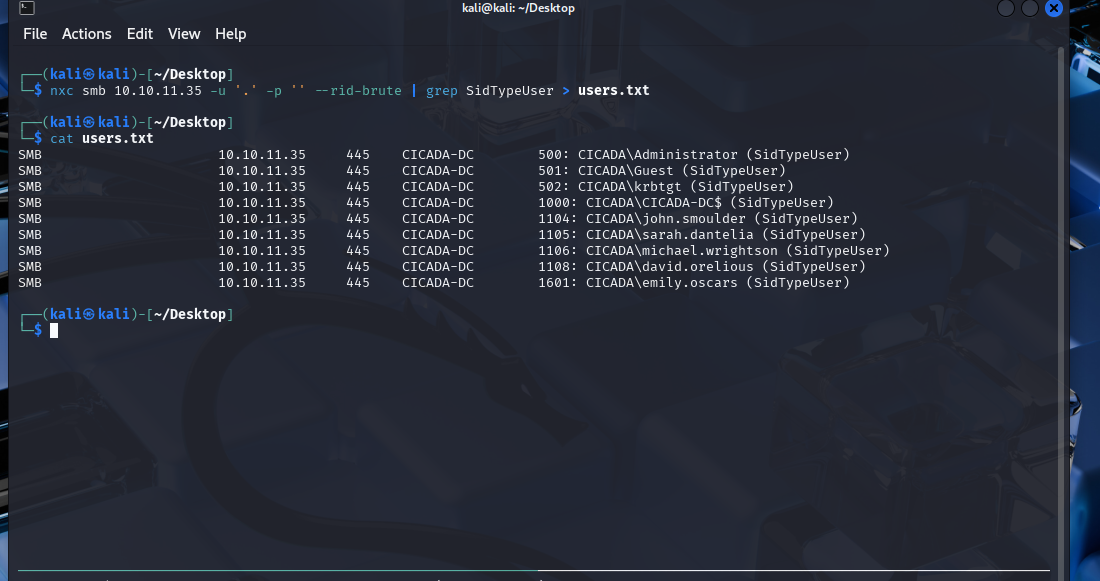Click the terminal vertical scrollbar

pos(1060,309)
